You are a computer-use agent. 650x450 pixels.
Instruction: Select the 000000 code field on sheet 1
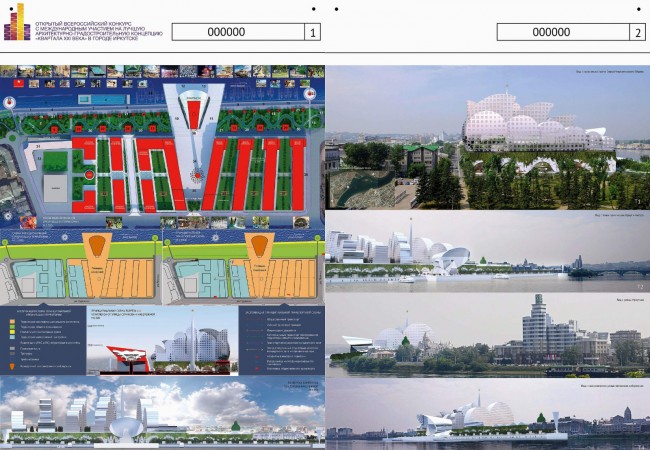tap(238, 32)
